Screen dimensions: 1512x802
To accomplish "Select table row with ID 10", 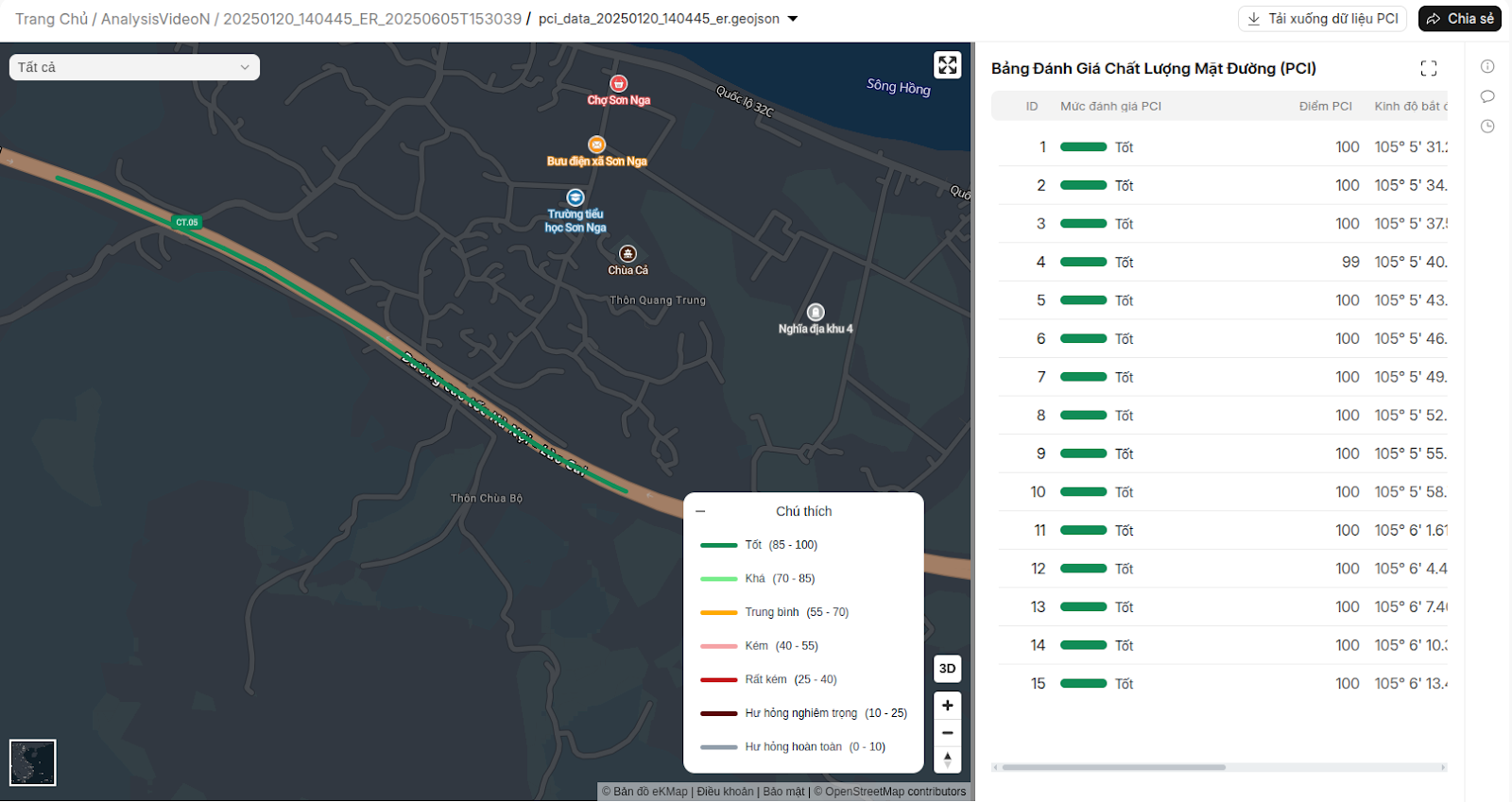I will pyautogui.click(x=1222, y=492).
